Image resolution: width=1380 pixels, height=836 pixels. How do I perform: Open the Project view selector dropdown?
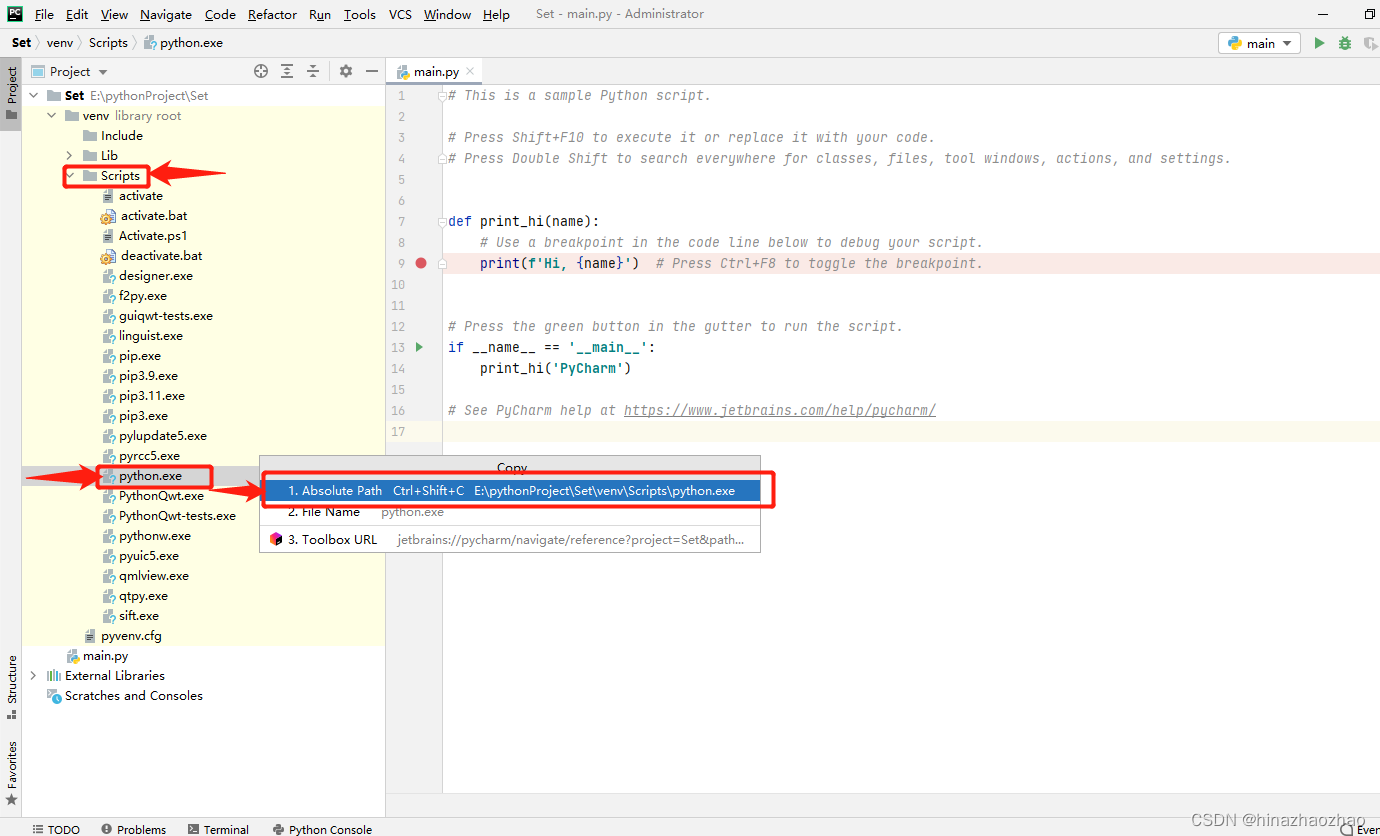coord(70,71)
